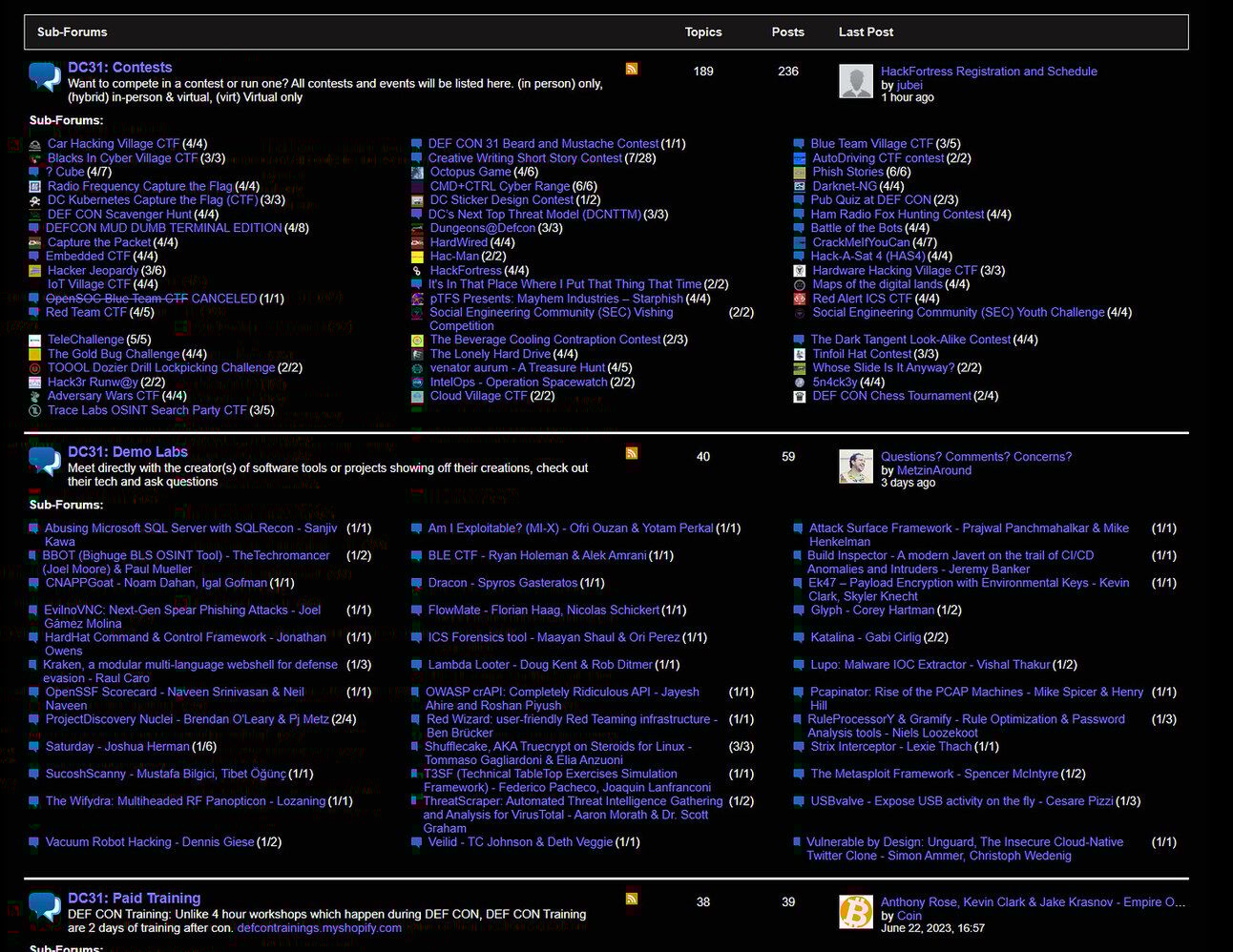Open the CNAPPGoat - Noam Dahan, Igal Gofman demo
Viewport: 1233px width, 952px height.
(157, 583)
